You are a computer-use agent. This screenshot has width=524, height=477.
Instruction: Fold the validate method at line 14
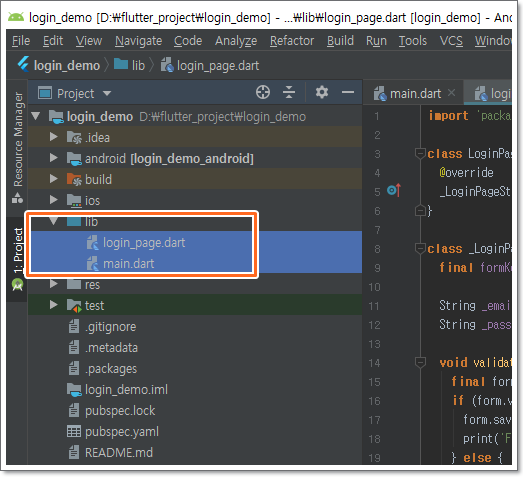point(420,362)
